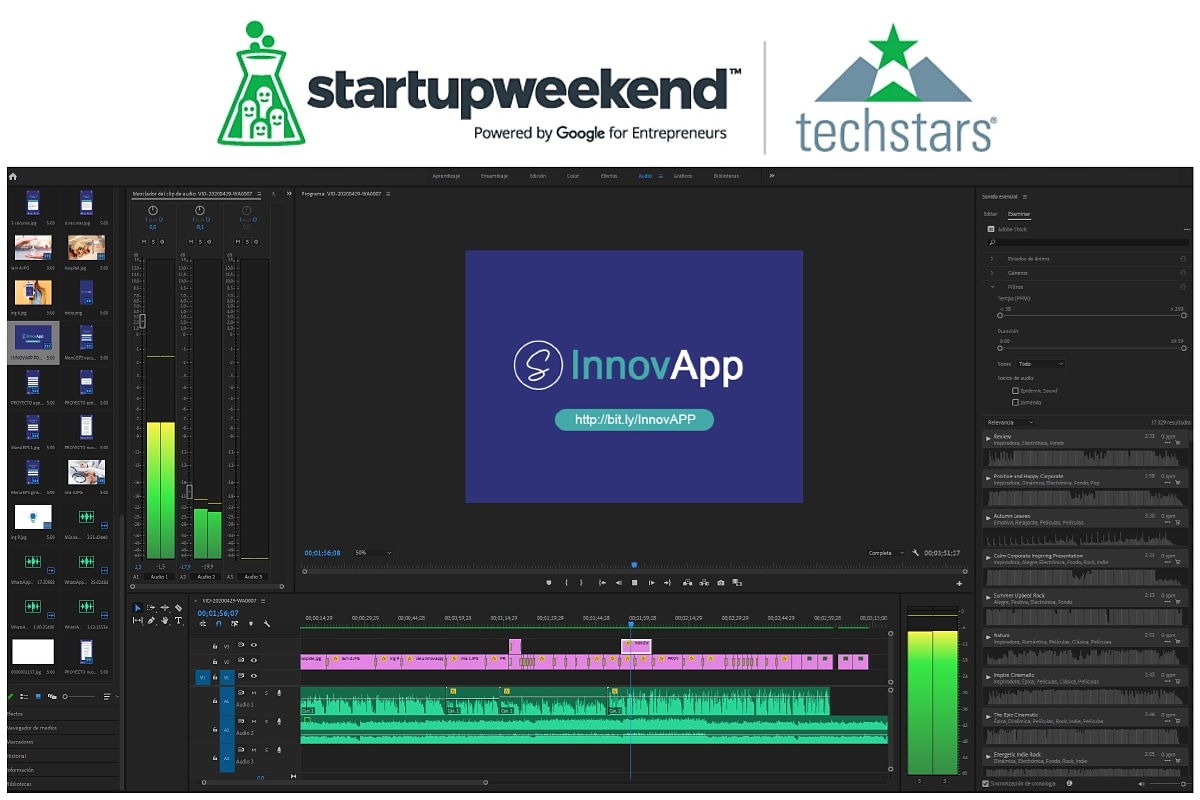The height and width of the screenshot is (800, 1200).
Task: Select the Razor tool
Action: pos(178,608)
